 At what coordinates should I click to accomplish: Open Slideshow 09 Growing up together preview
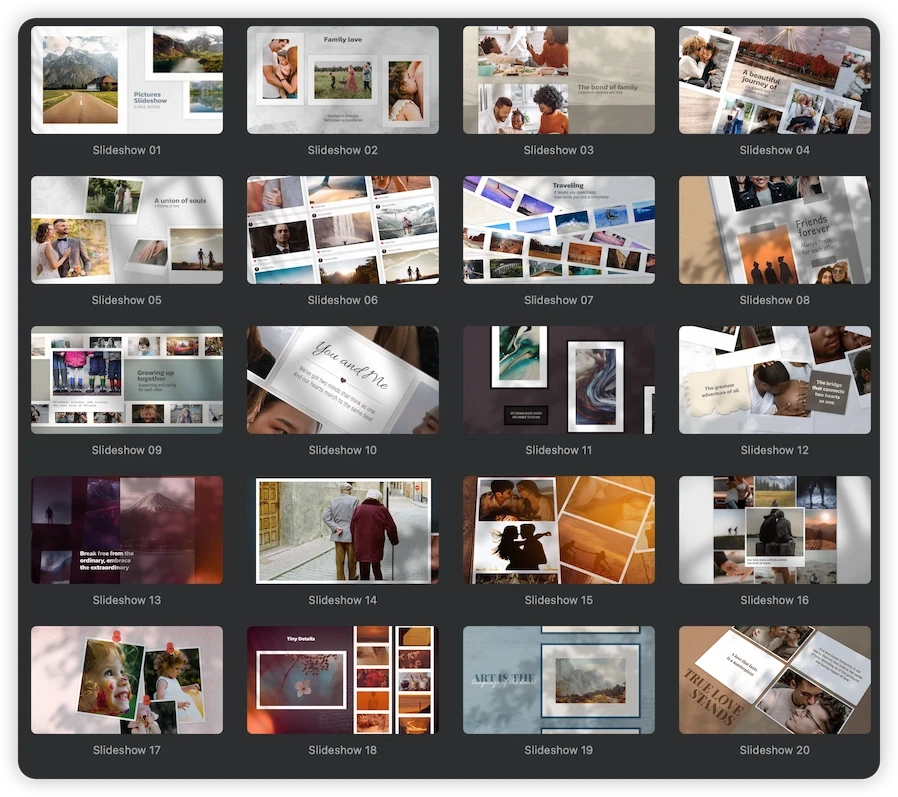click(127, 380)
